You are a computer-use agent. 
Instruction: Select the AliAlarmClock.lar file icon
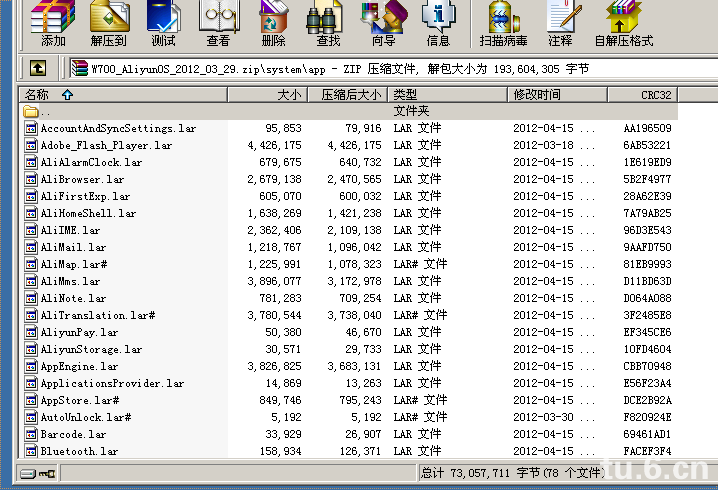pos(31,162)
